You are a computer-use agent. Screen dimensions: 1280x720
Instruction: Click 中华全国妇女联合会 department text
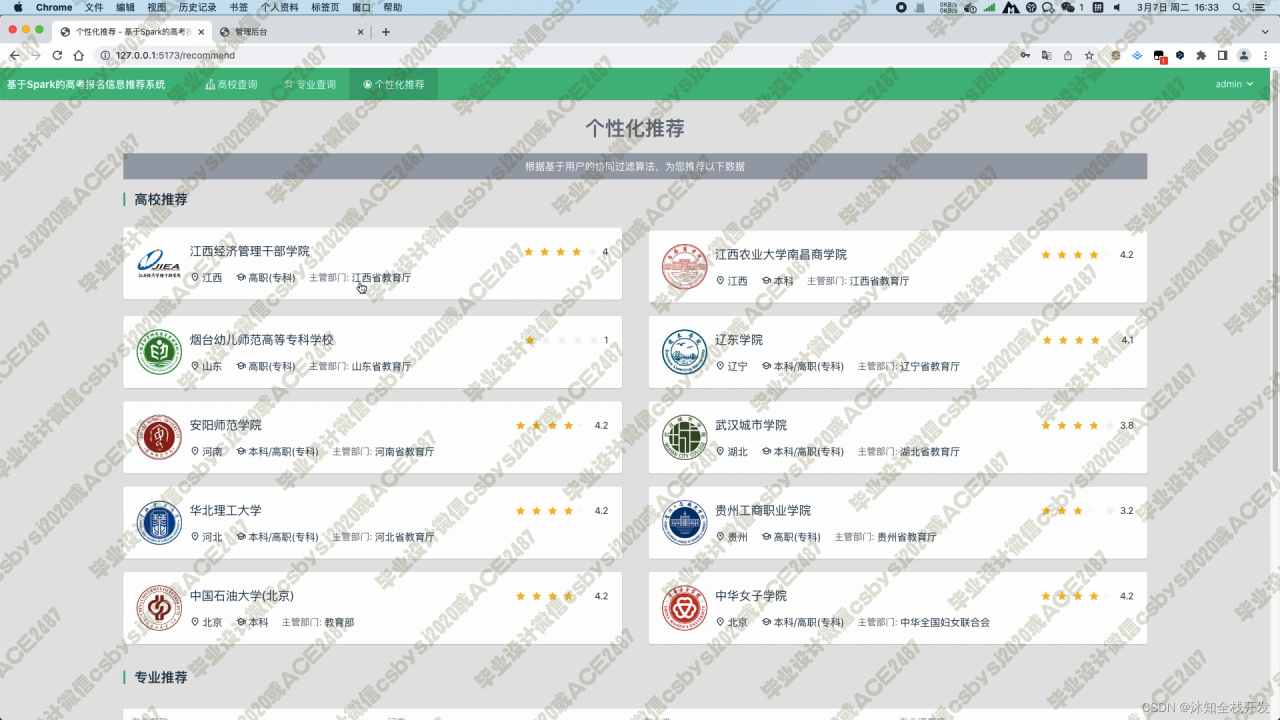click(x=944, y=622)
